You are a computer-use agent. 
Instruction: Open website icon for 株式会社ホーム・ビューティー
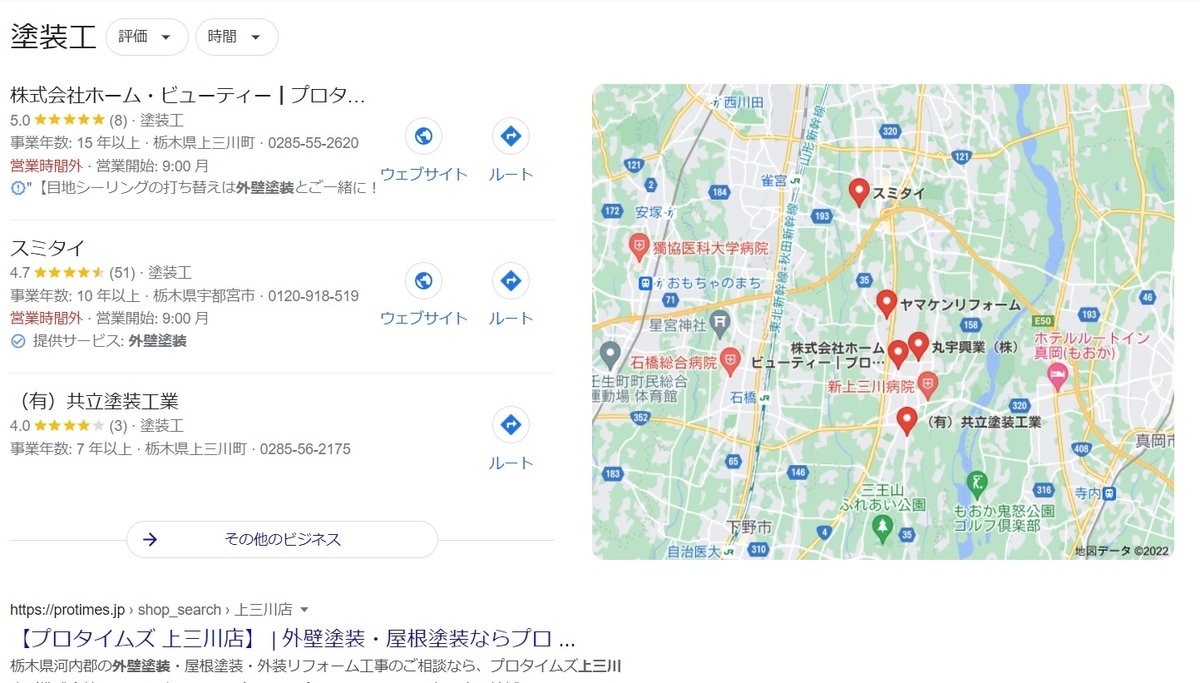point(423,136)
